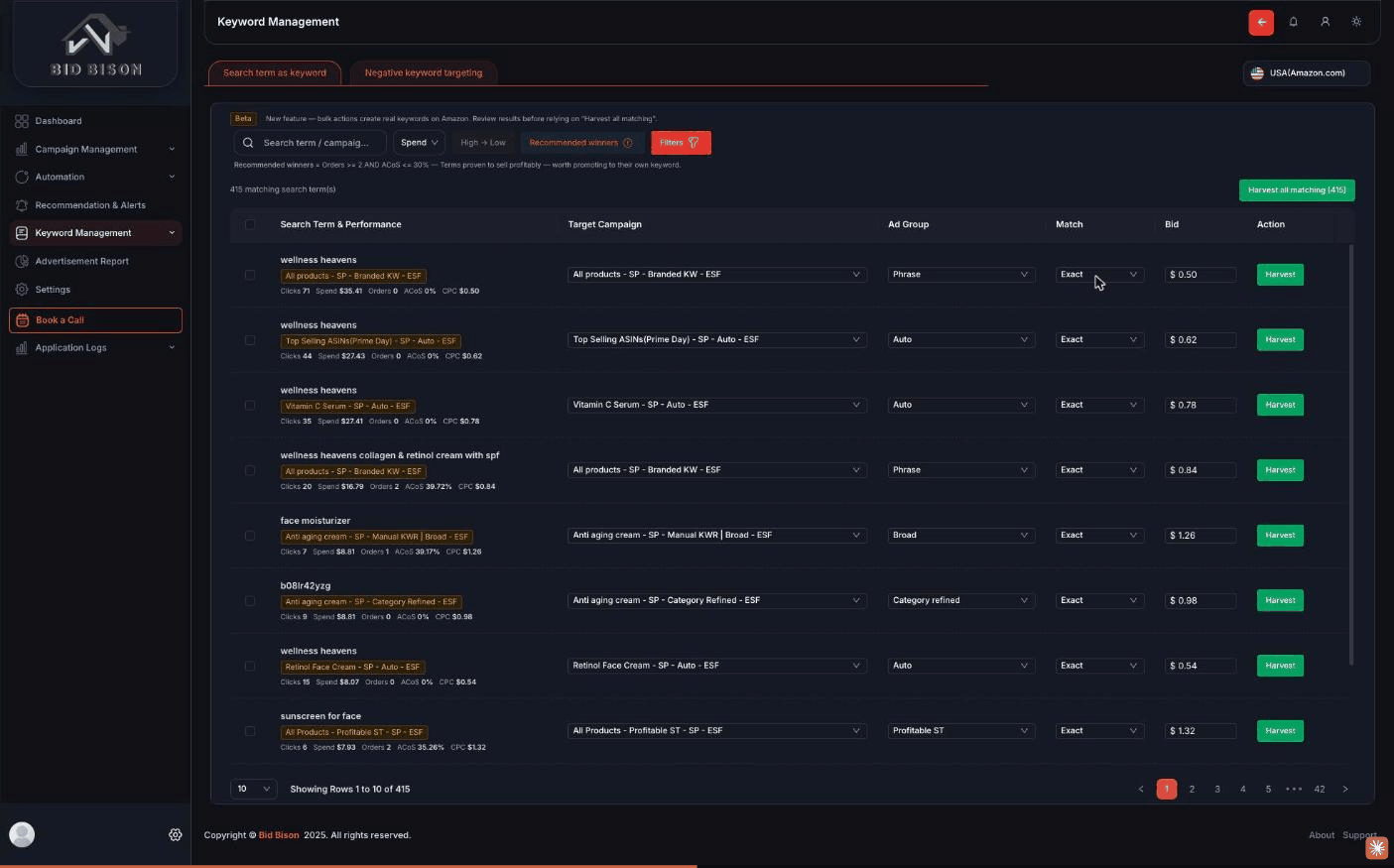Click Recommended winners filter button
This screenshot has height=868, width=1394.
click(580, 143)
